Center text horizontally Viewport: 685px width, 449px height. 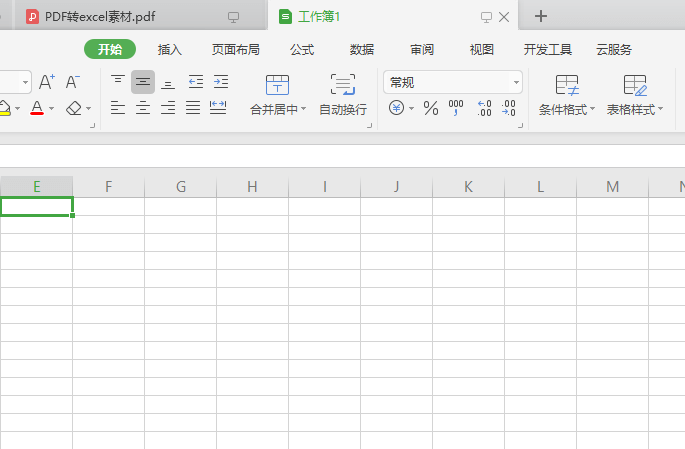coord(143,107)
